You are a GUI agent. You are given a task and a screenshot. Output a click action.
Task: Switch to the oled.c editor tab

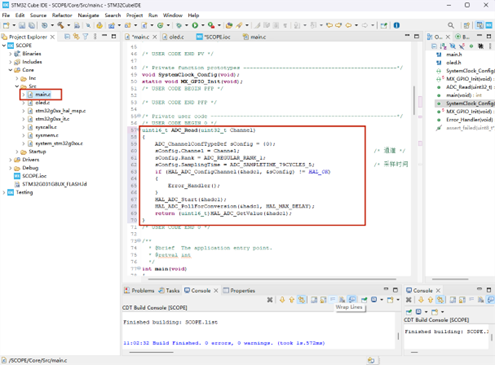[173, 37]
